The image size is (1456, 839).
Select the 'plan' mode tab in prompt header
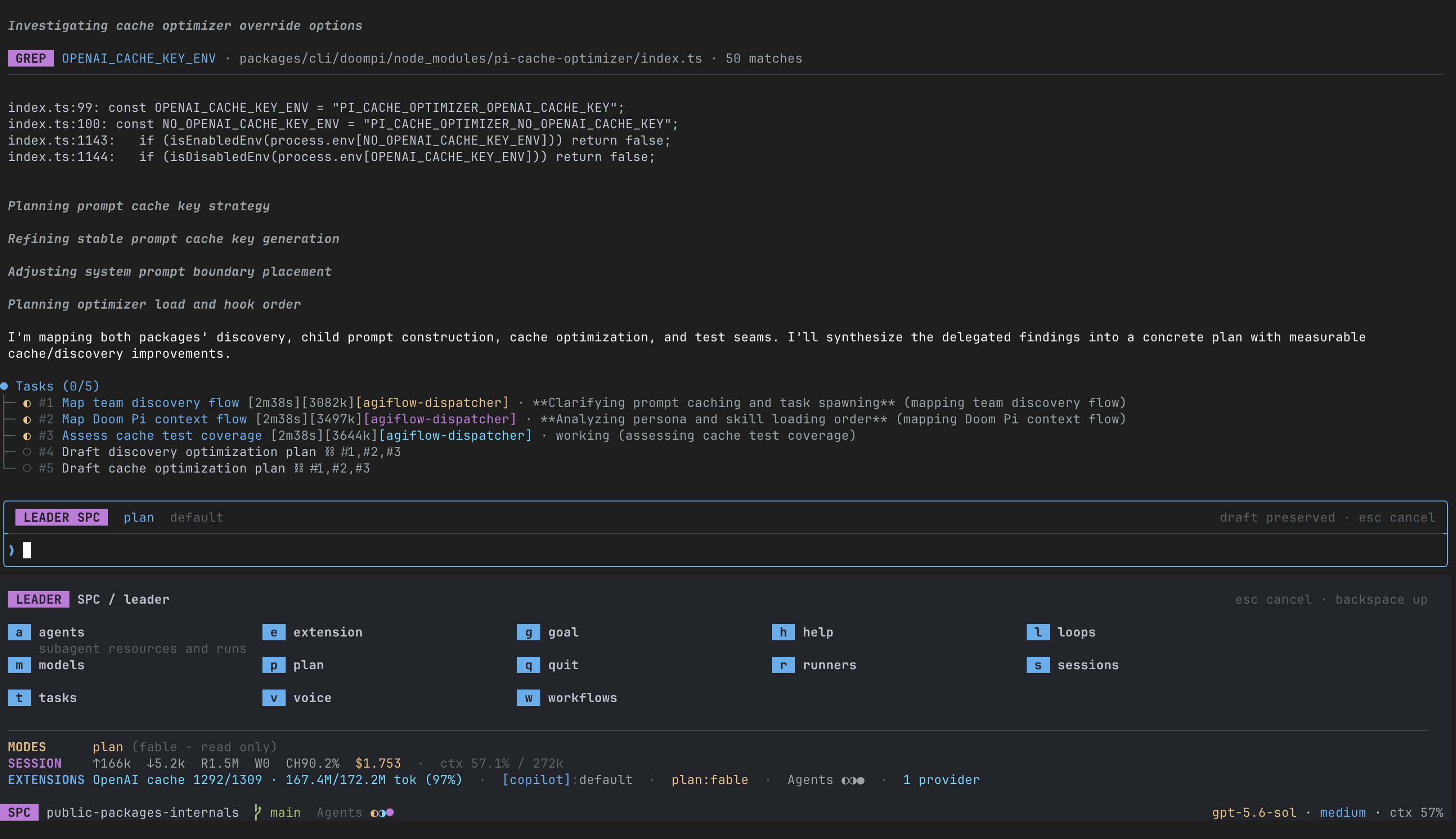point(139,517)
